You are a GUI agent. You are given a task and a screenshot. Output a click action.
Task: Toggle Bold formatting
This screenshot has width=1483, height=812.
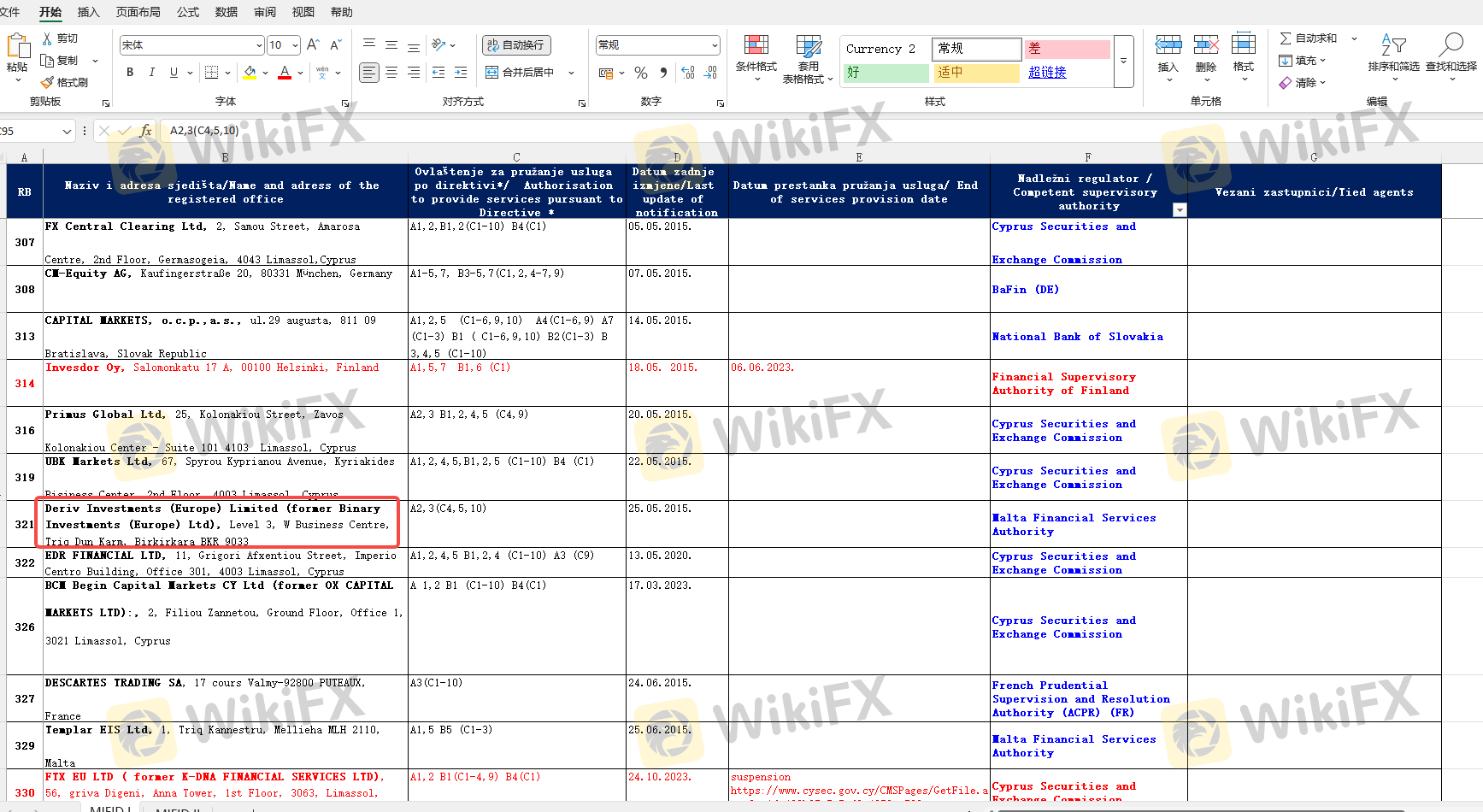click(130, 73)
